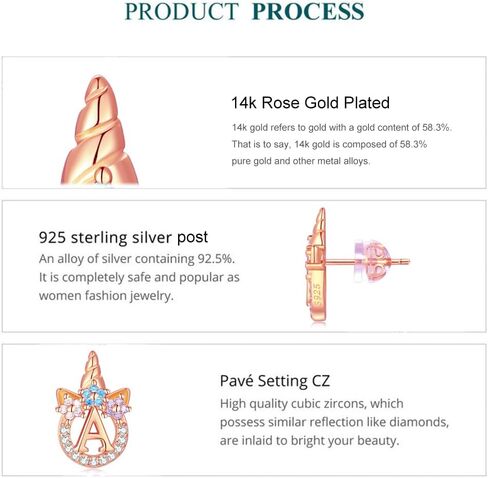Click the rose gold letter A
Screen dimensions: 488x478
coord(93,430)
